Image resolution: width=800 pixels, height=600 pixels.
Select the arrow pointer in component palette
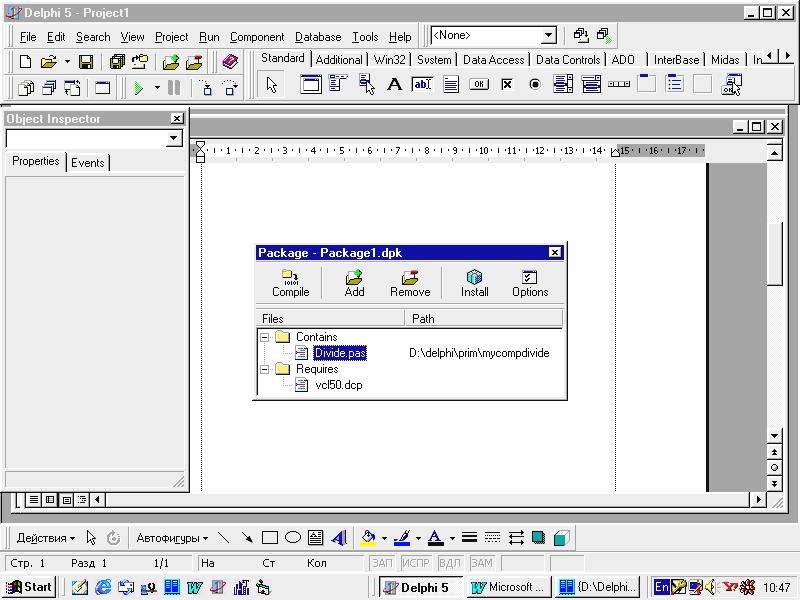coord(271,85)
